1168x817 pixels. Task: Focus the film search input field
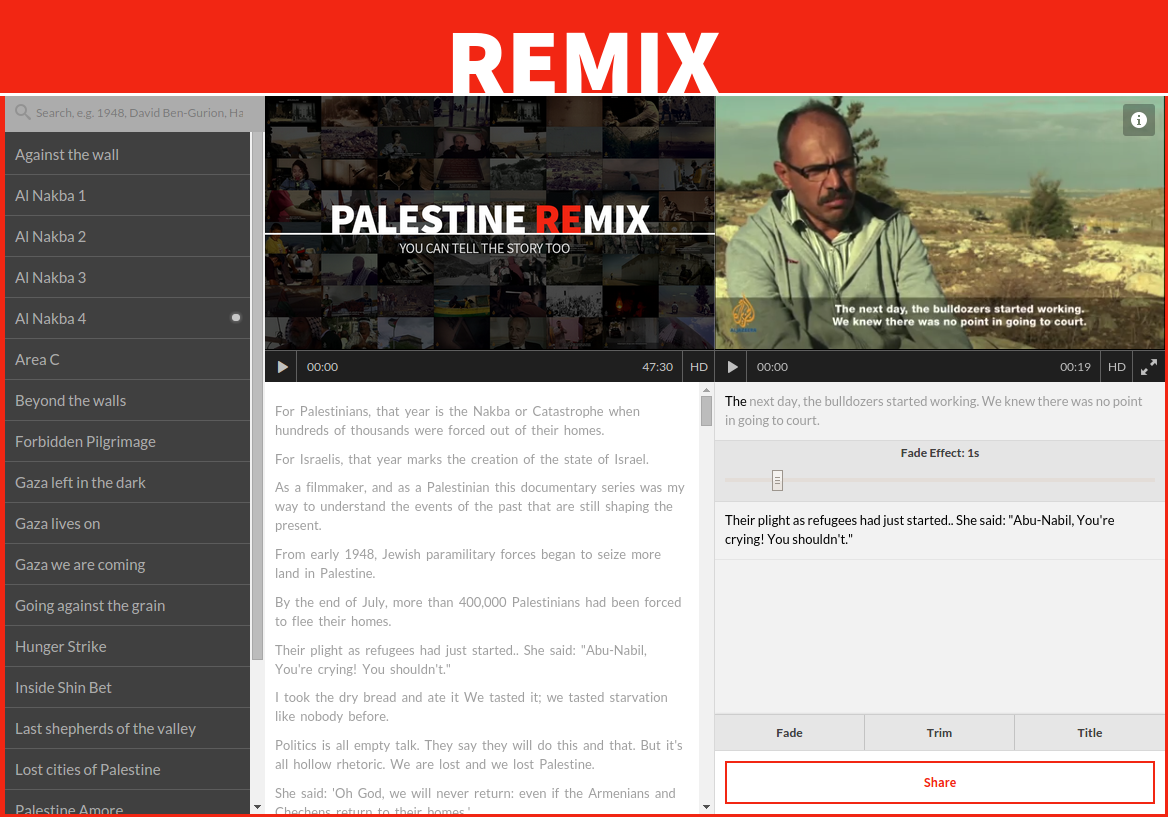(x=140, y=113)
